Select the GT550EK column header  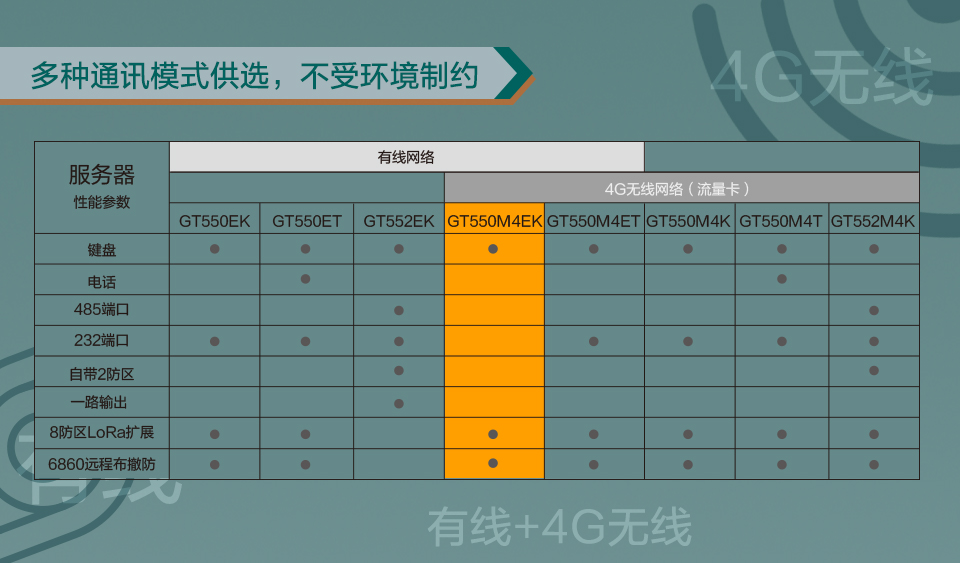[x=214, y=221]
